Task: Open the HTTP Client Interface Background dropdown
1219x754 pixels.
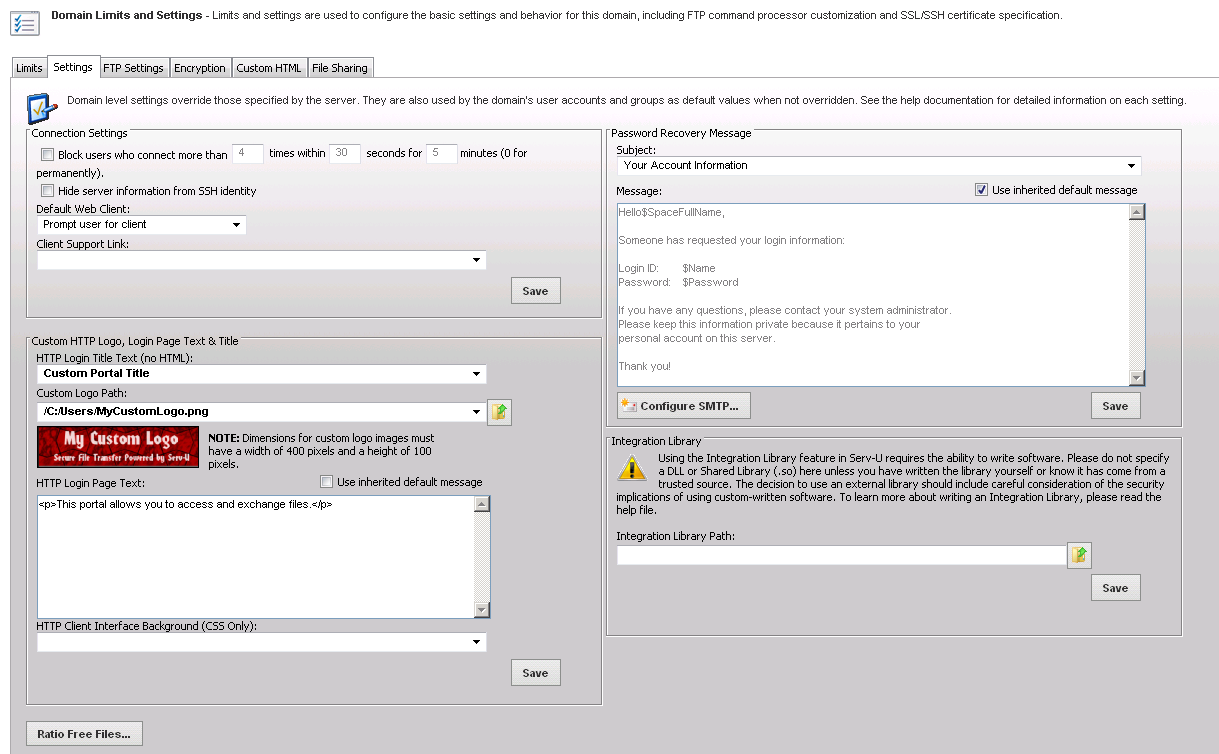Action: pyautogui.click(x=478, y=641)
